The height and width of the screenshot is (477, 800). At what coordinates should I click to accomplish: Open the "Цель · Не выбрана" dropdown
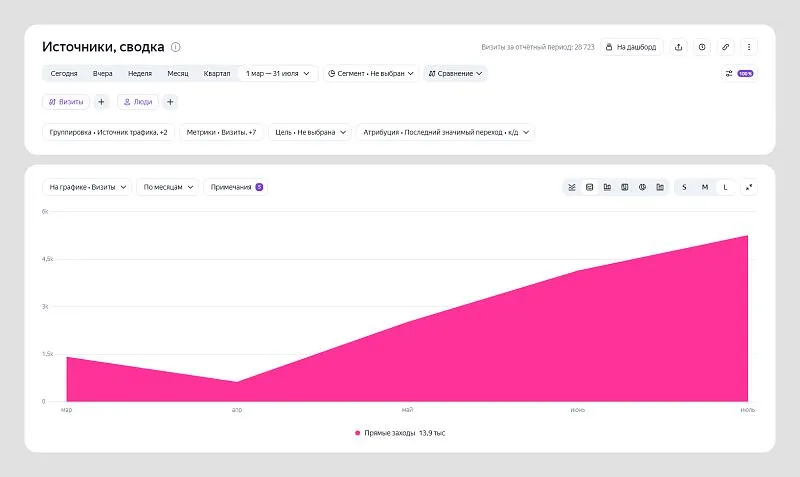[x=310, y=132]
